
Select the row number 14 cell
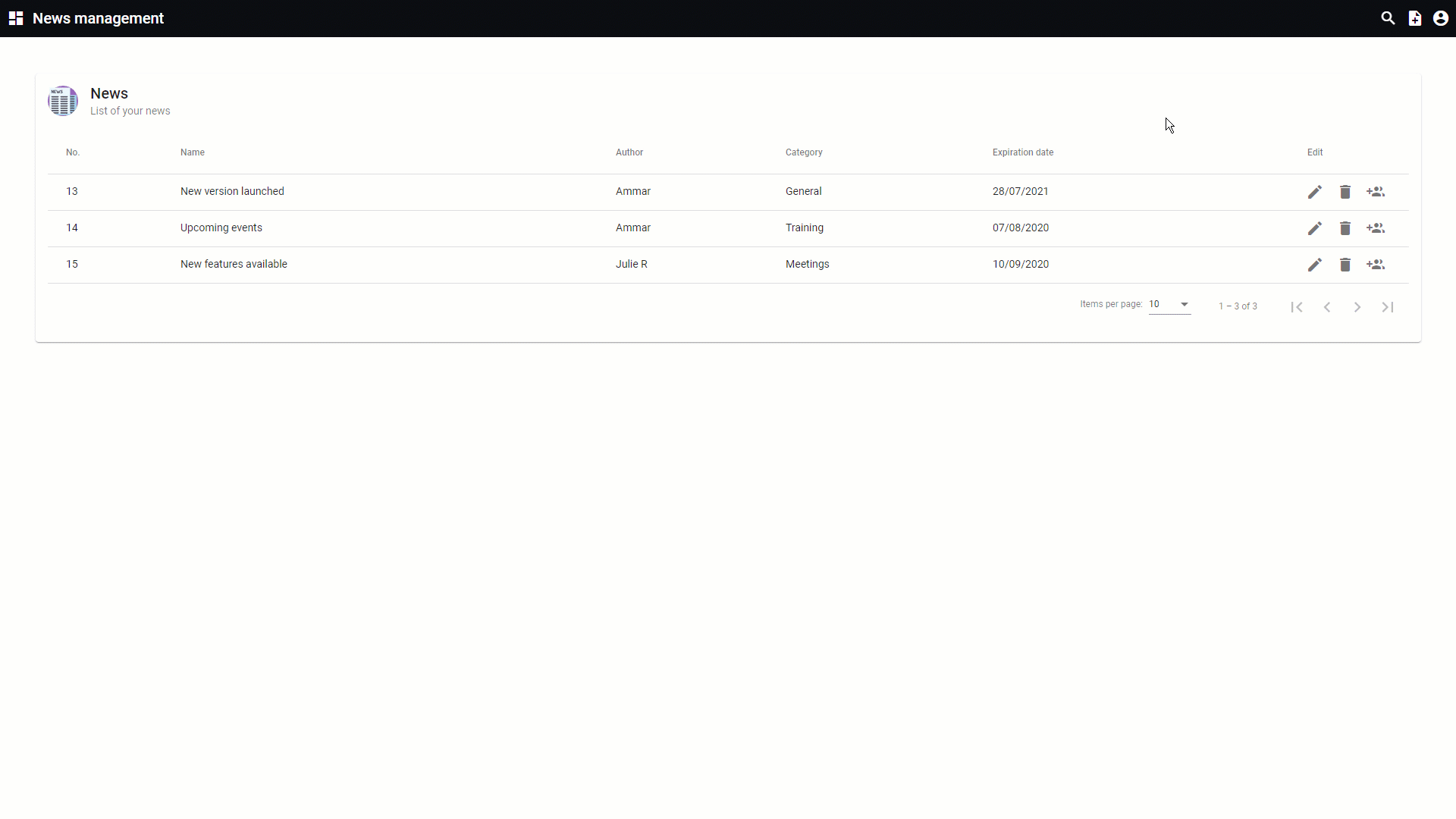[72, 227]
